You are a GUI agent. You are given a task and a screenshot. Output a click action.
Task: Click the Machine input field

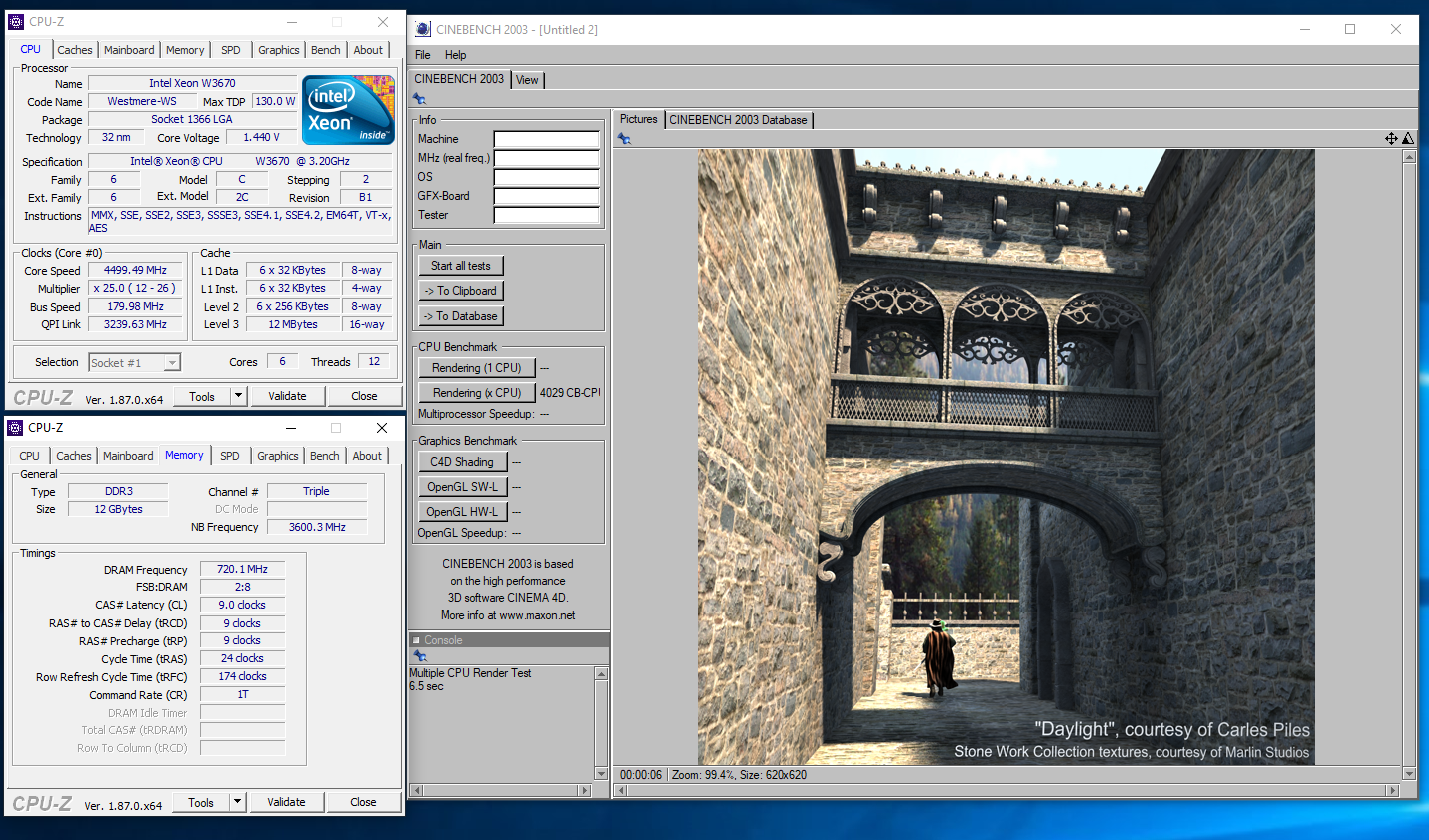pos(546,139)
